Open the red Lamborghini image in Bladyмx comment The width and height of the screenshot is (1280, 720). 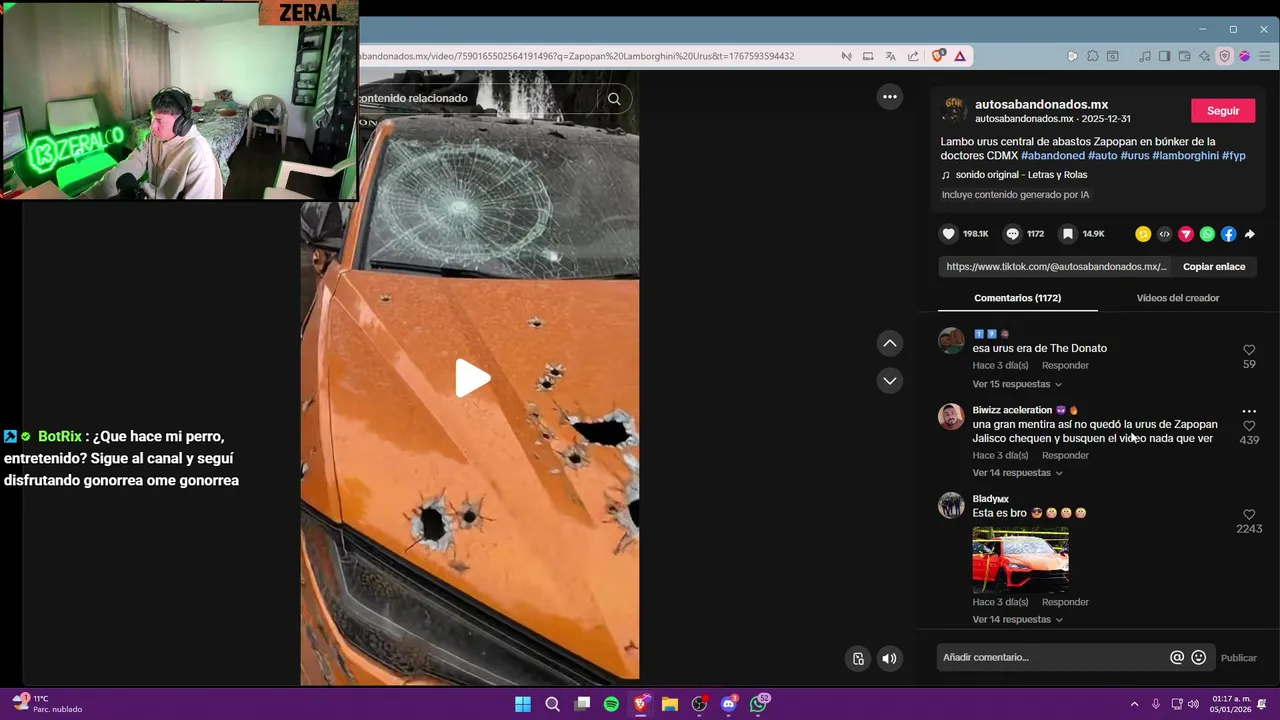point(1020,560)
